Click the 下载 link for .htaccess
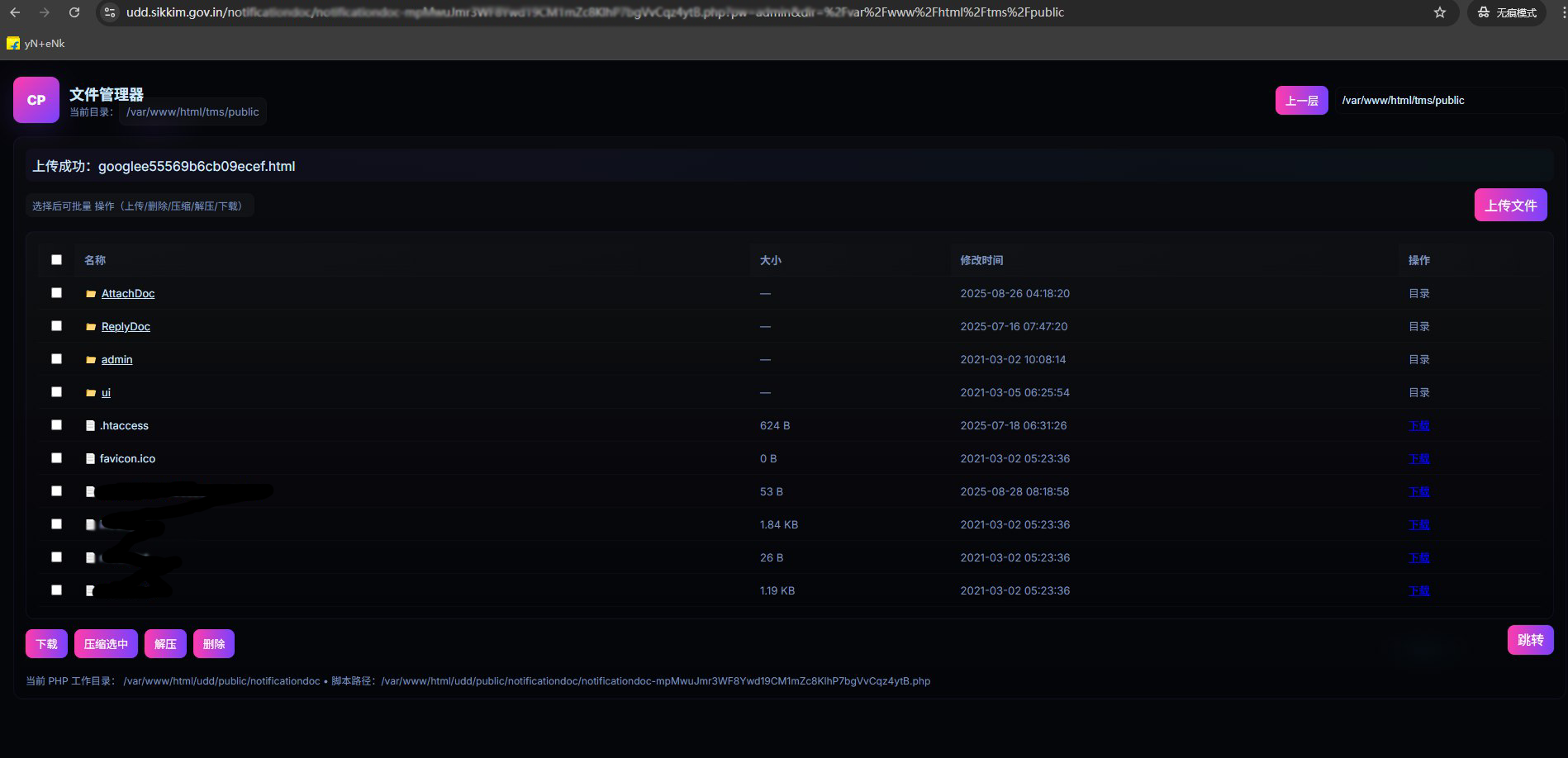The image size is (1568, 758). [1418, 426]
